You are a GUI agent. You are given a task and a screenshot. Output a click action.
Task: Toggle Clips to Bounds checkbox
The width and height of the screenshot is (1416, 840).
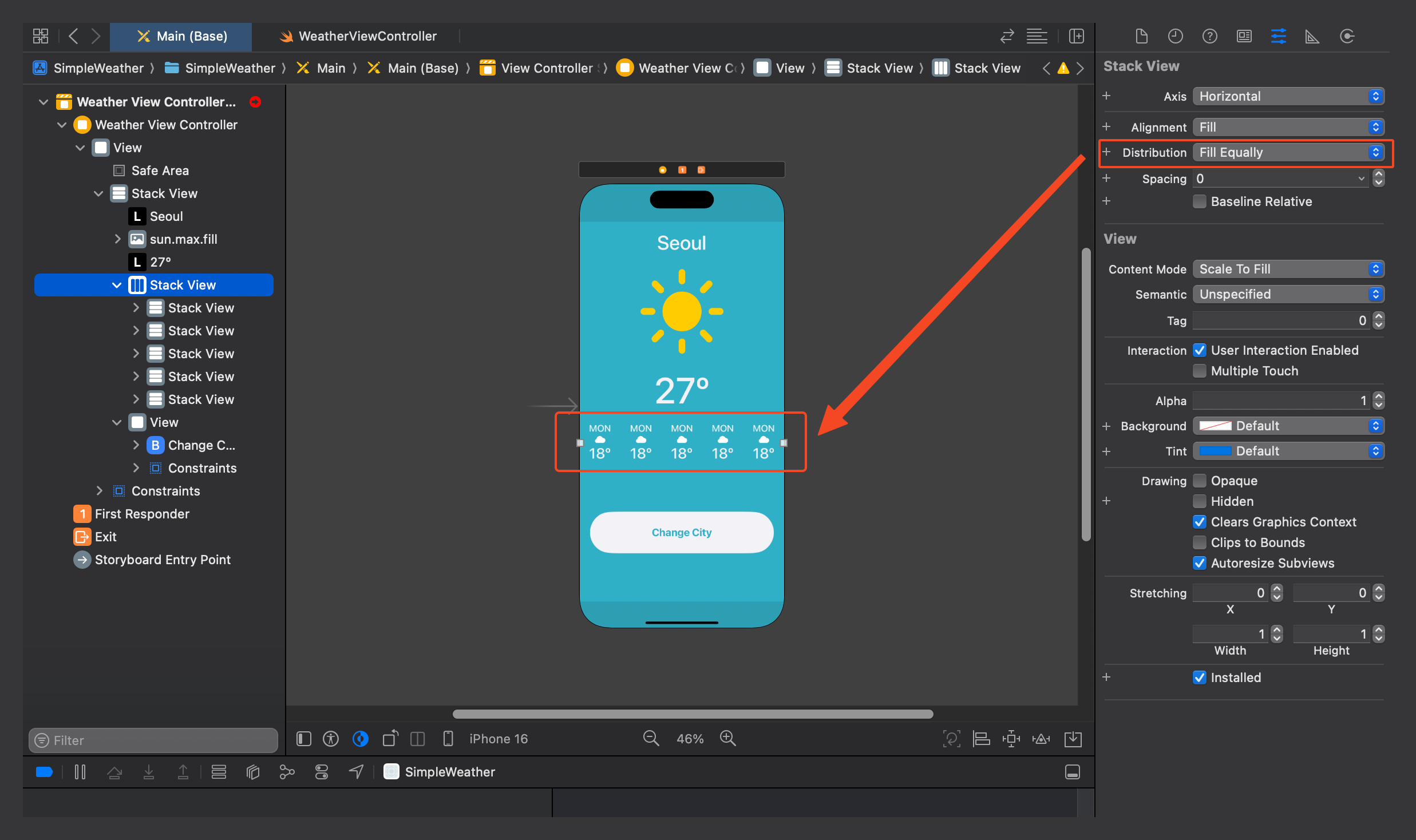pos(1200,542)
